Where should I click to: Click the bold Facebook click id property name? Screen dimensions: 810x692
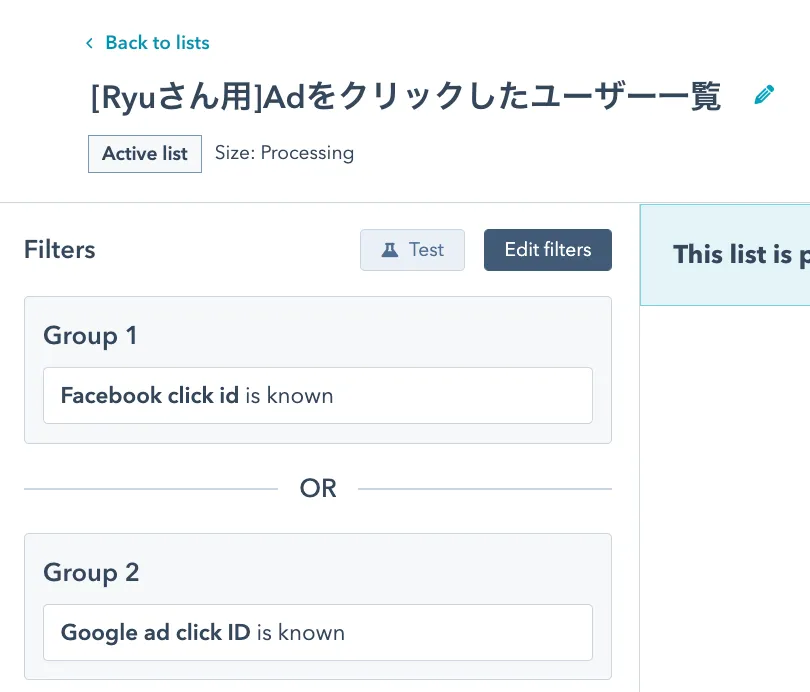(x=150, y=395)
